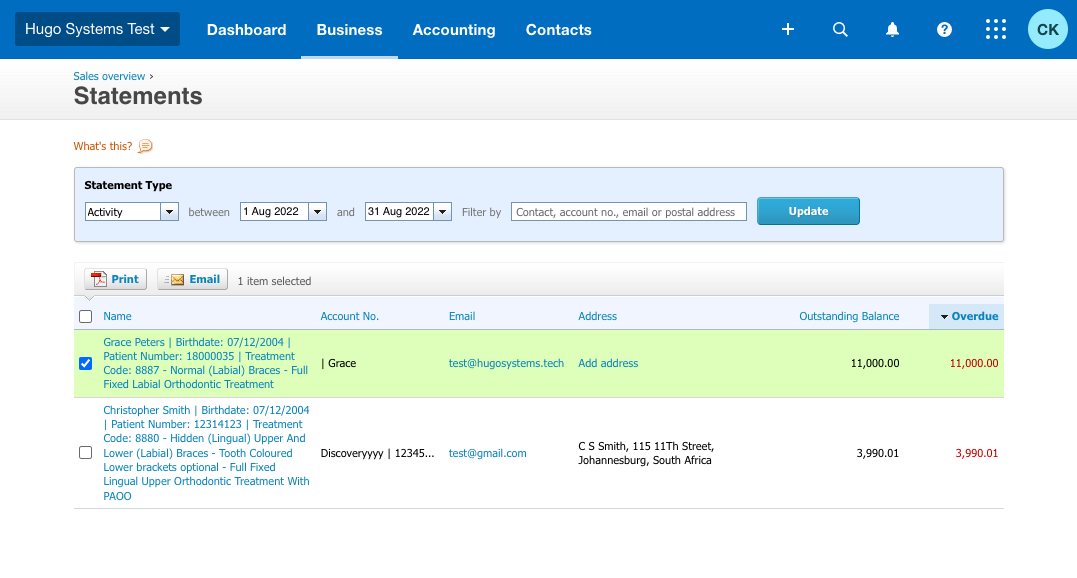The image size is (1077, 578).
Task: Click the plus icon to create new
Action: pos(788,30)
